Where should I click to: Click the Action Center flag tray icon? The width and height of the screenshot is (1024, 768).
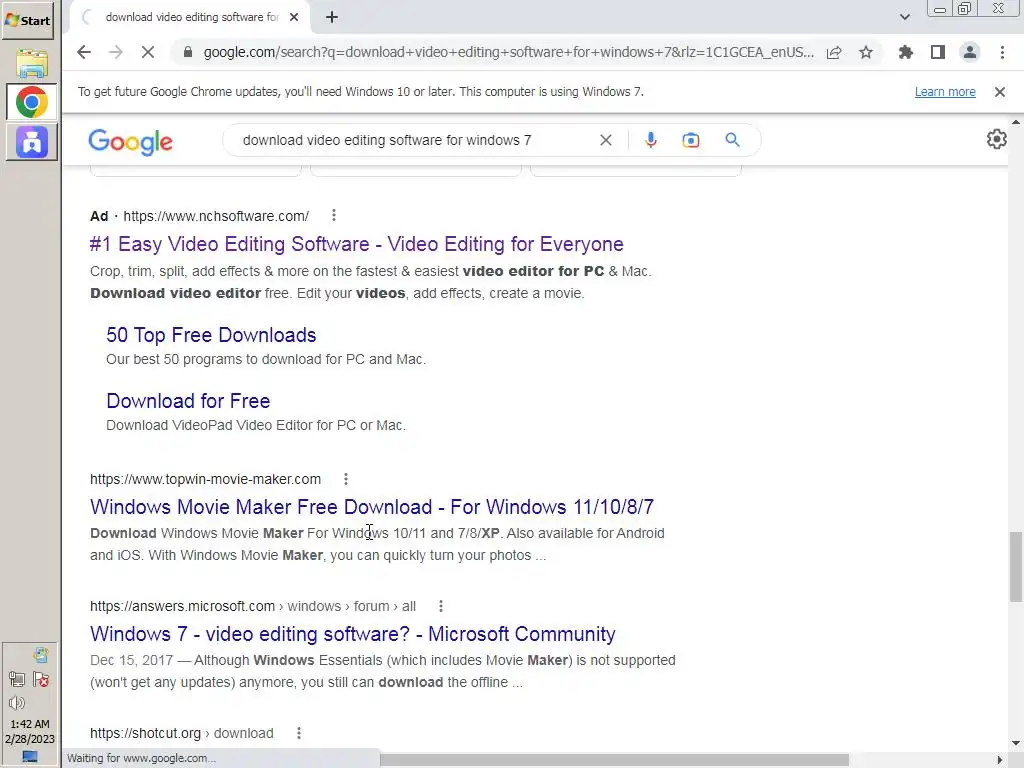[x=41, y=680]
